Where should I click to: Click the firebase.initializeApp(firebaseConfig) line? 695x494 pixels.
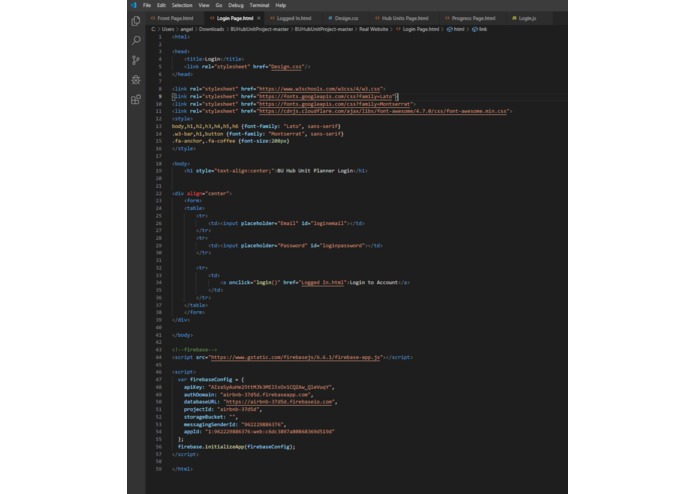[x=236, y=447]
